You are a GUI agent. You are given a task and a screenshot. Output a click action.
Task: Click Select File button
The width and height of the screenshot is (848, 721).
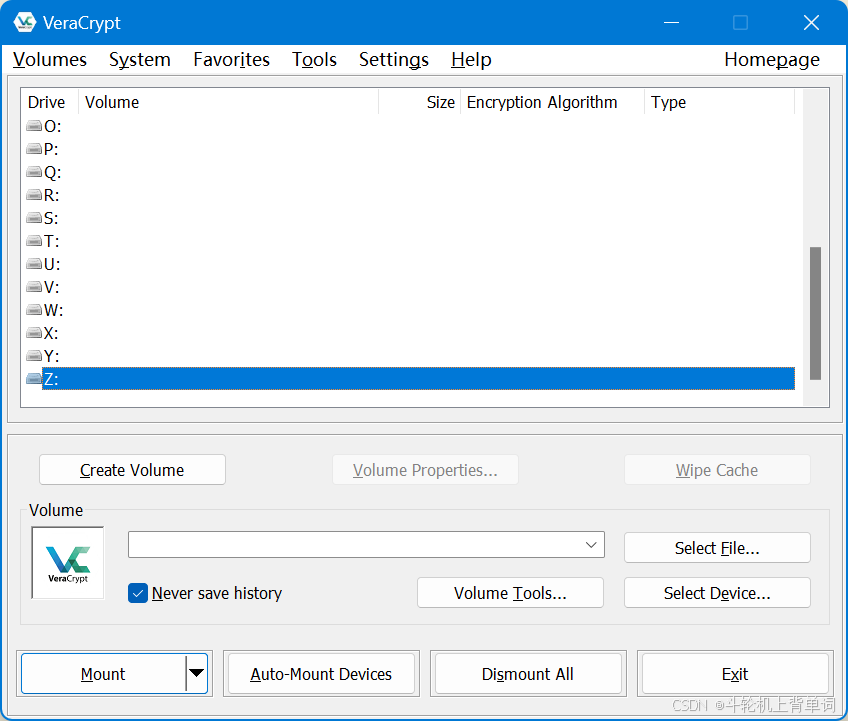[x=717, y=547]
